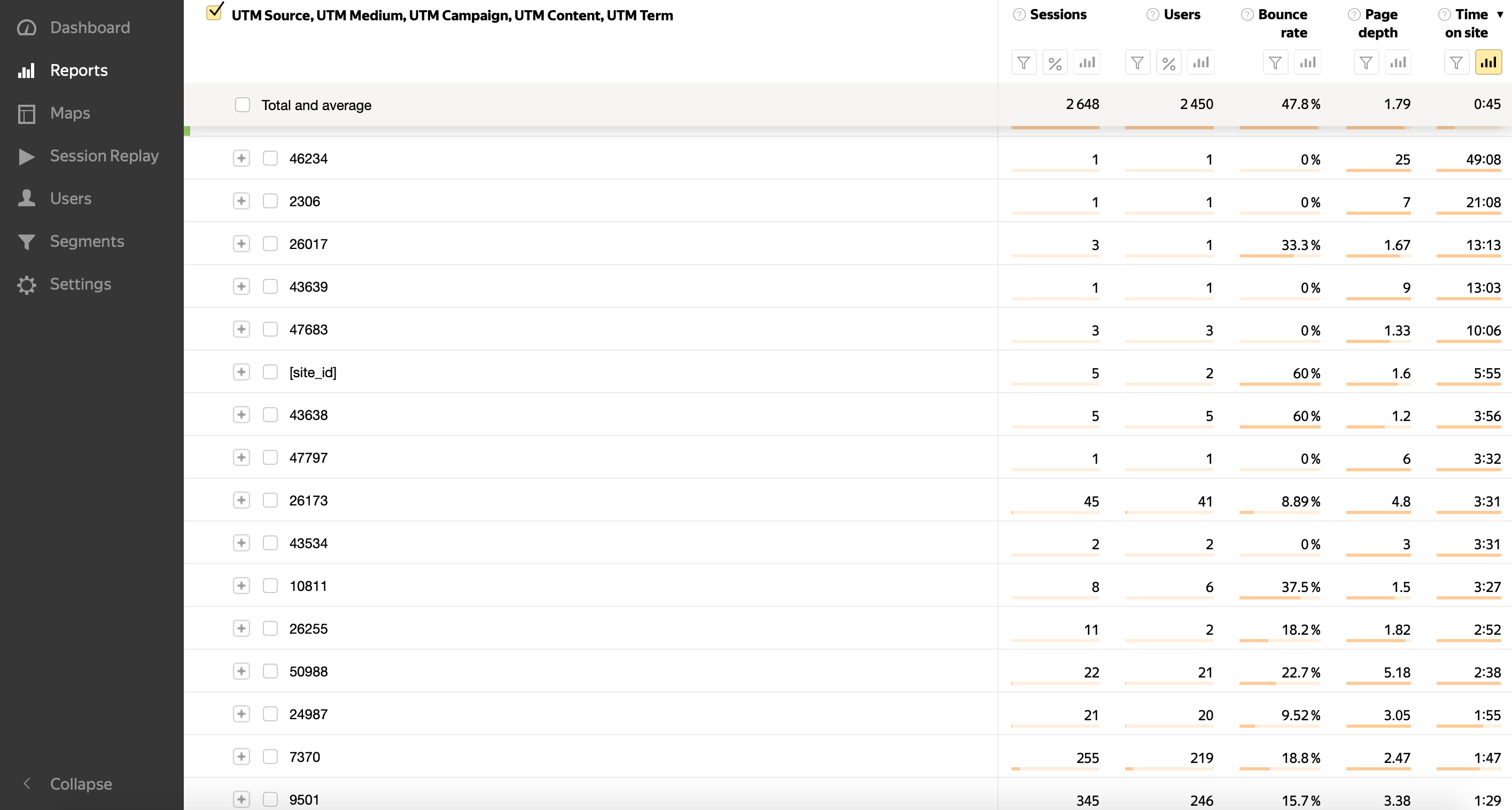This screenshot has height=810, width=1512.
Task: Sort by Users column header
Action: (x=1182, y=14)
